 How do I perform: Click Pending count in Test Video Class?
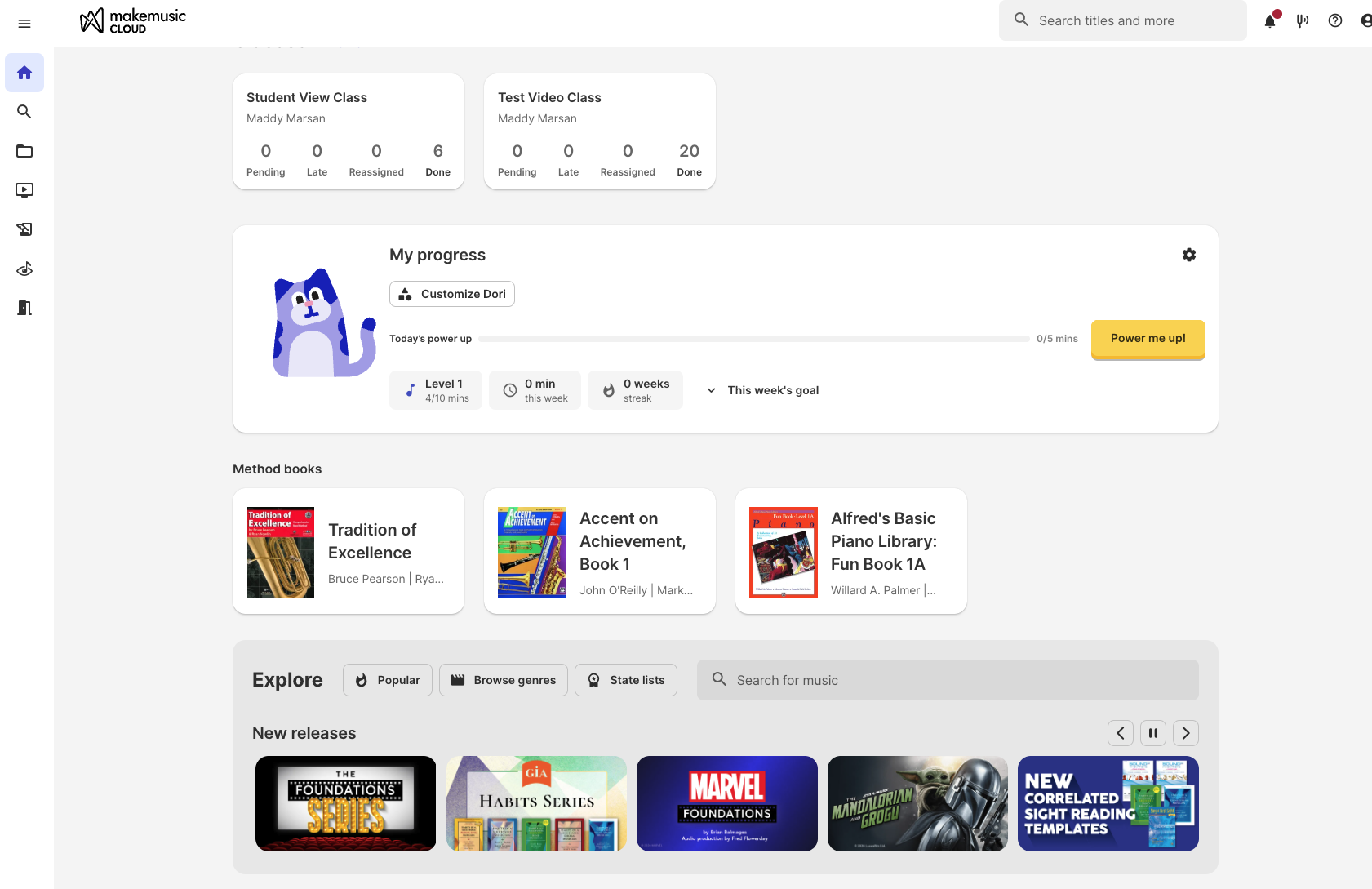point(517,159)
